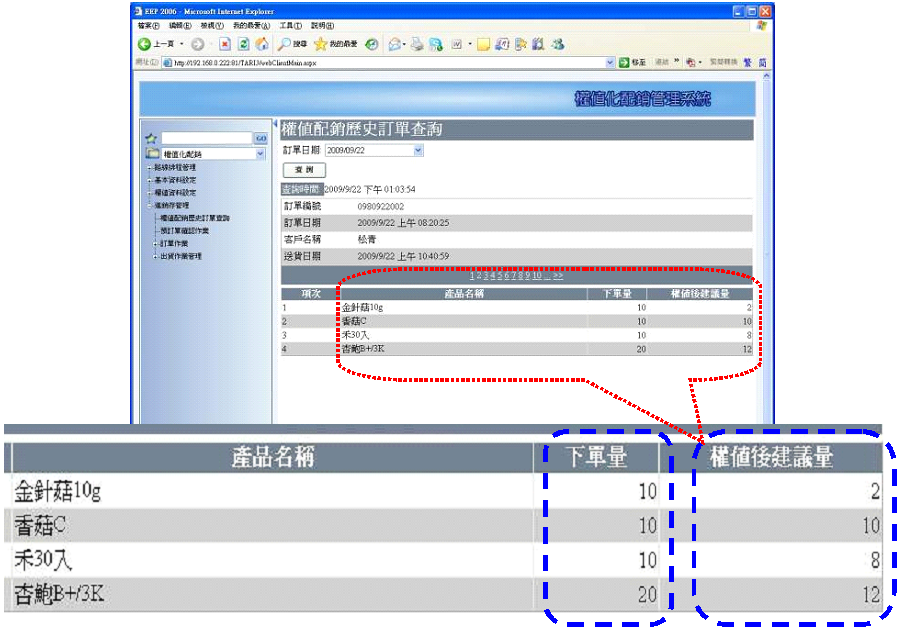Go to the browser Home icon

(261, 44)
